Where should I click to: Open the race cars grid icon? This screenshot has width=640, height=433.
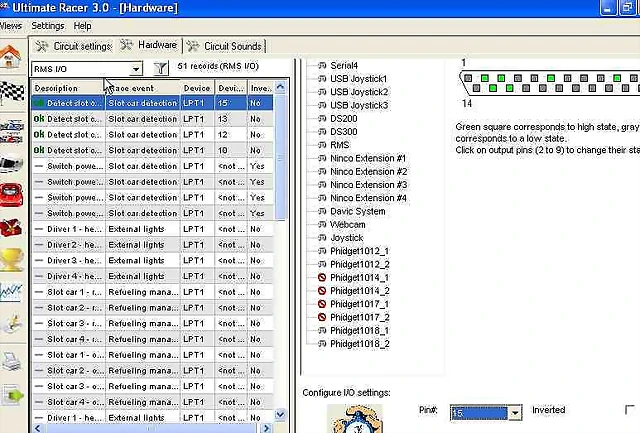[11, 131]
